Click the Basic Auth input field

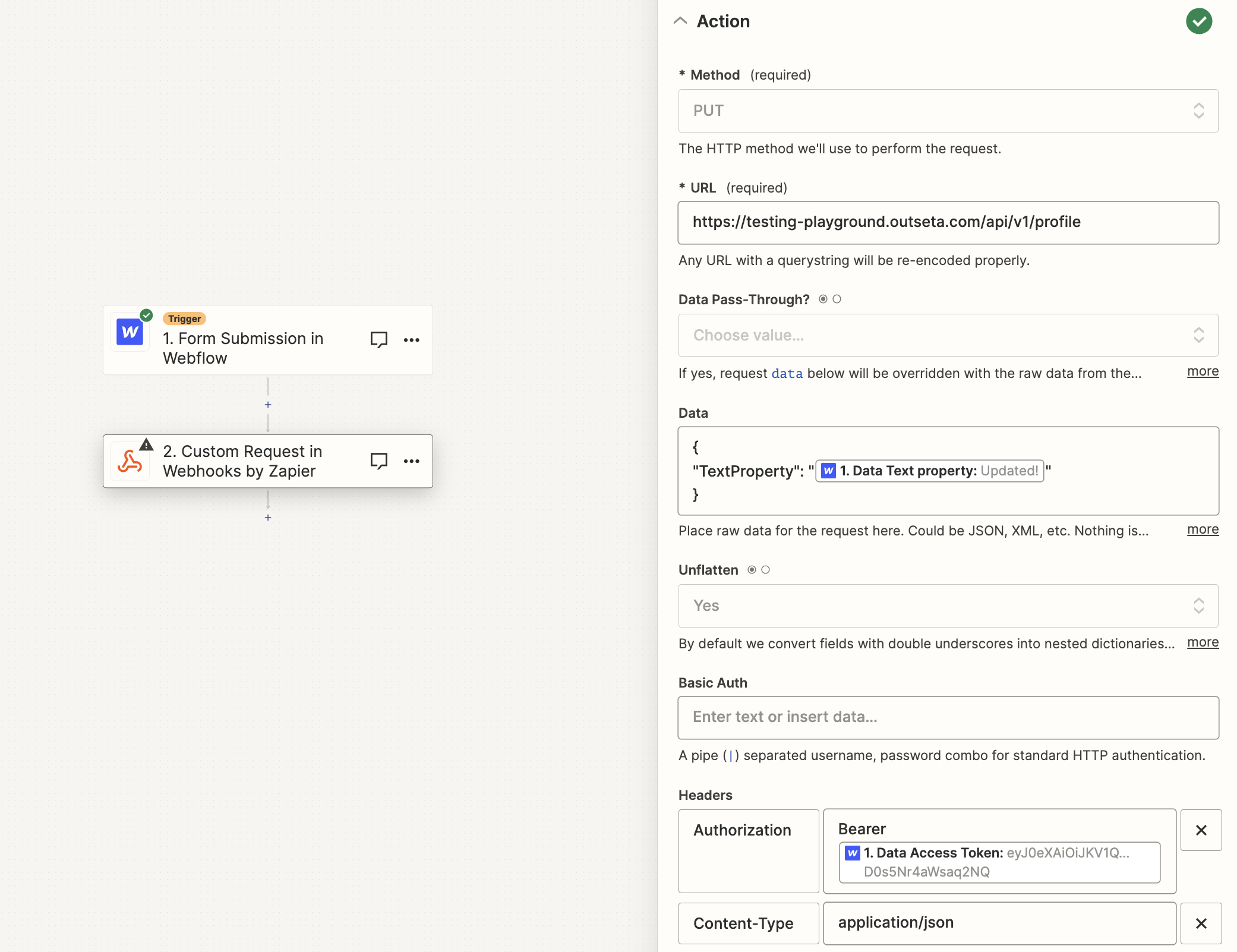(948, 717)
